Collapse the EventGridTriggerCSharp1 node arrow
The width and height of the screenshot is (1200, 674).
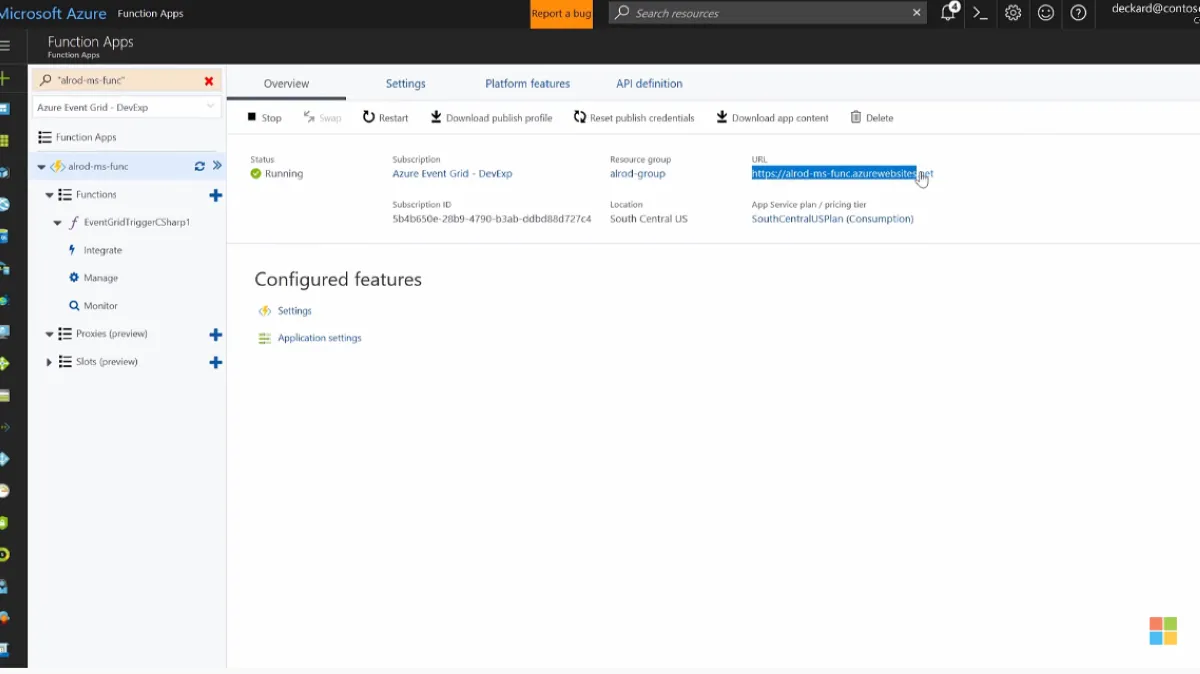coord(58,223)
